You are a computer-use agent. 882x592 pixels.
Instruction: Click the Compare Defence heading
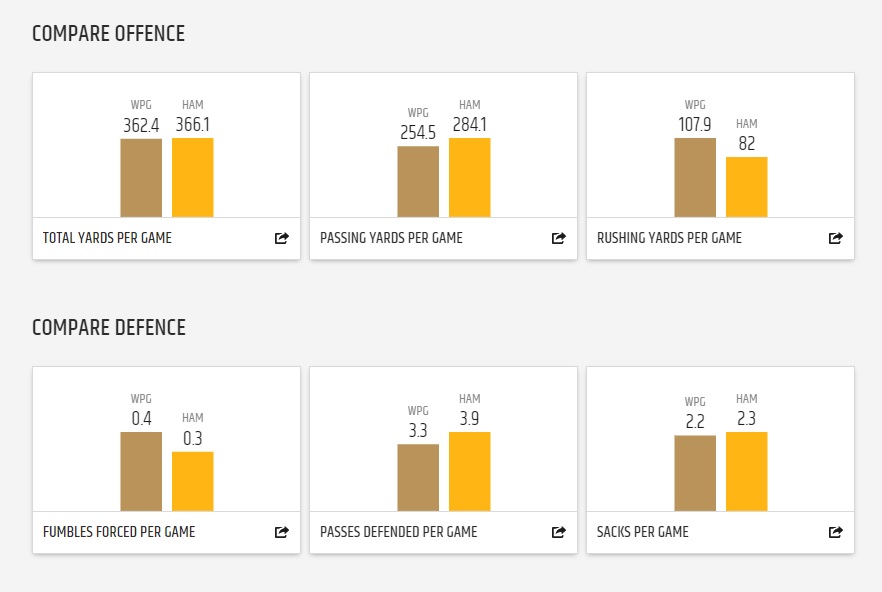pyautogui.click(x=108, y=327)
